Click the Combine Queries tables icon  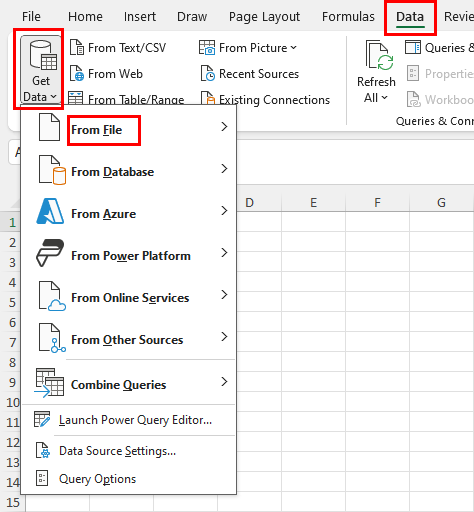49,383
